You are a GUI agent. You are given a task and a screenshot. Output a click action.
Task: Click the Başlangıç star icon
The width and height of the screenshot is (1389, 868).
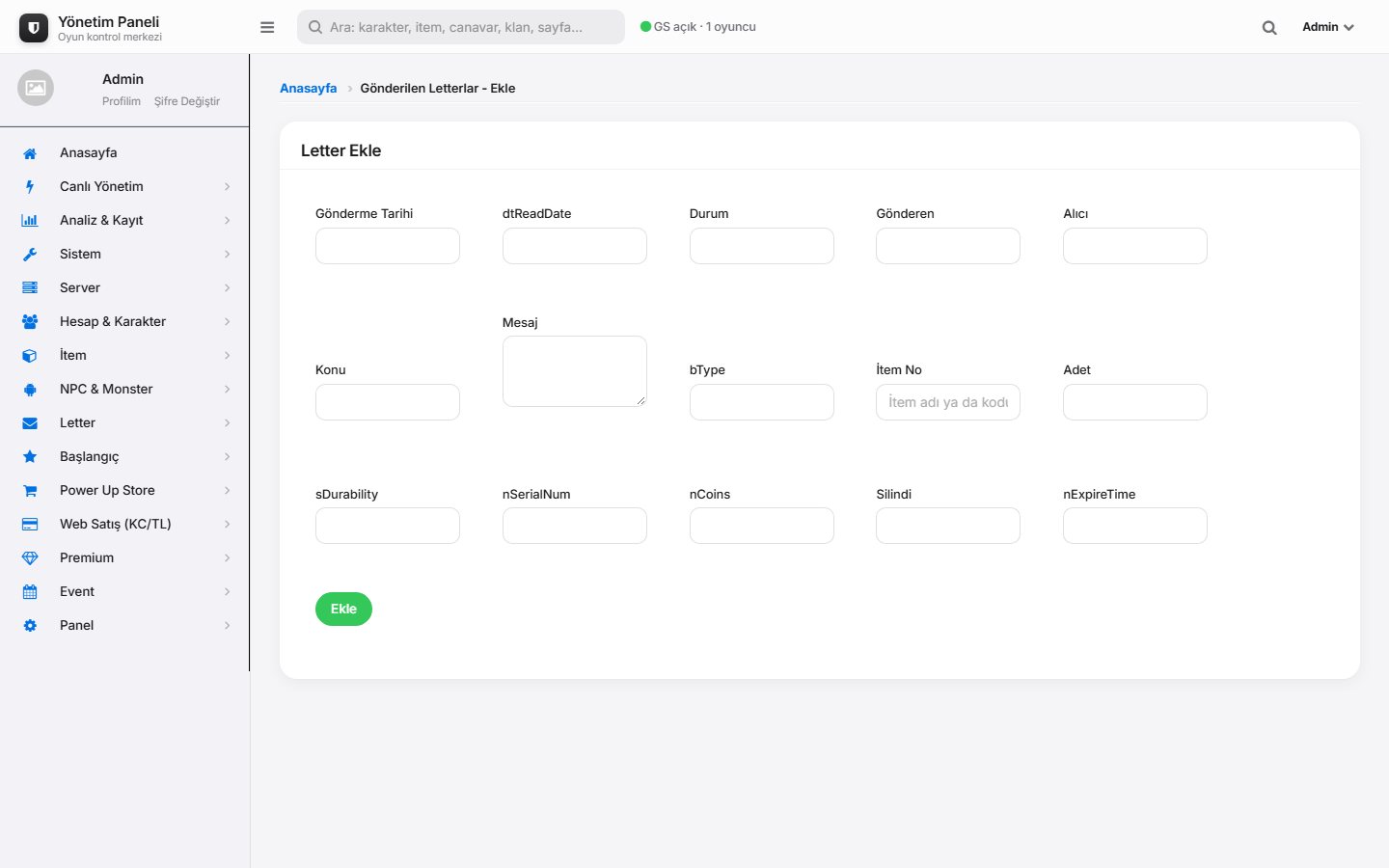pos(30,457)
